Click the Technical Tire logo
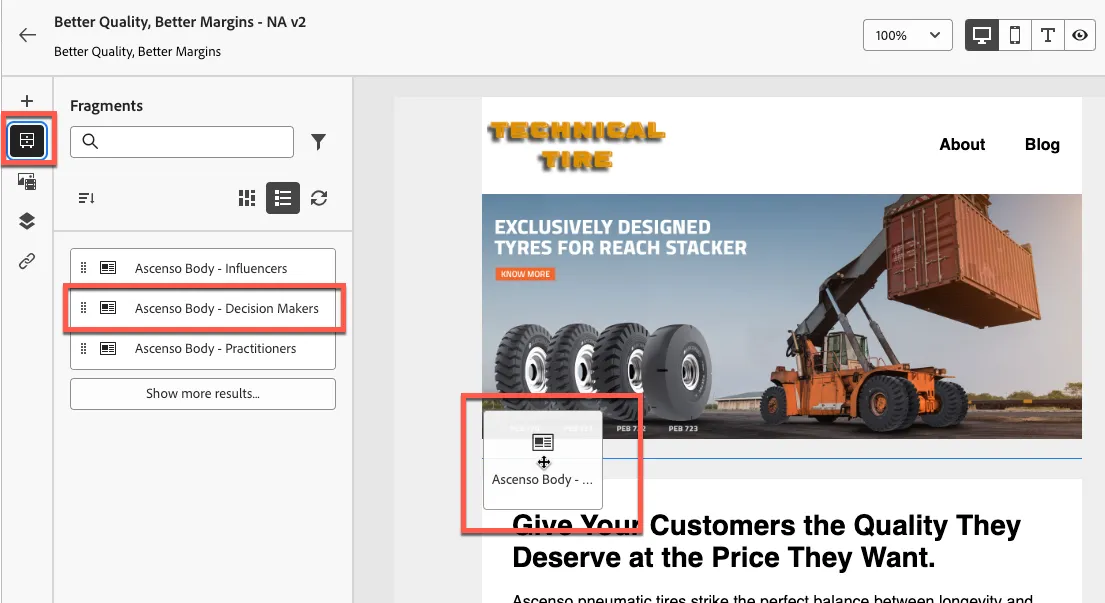1105x603 pixels. [576, 145]
